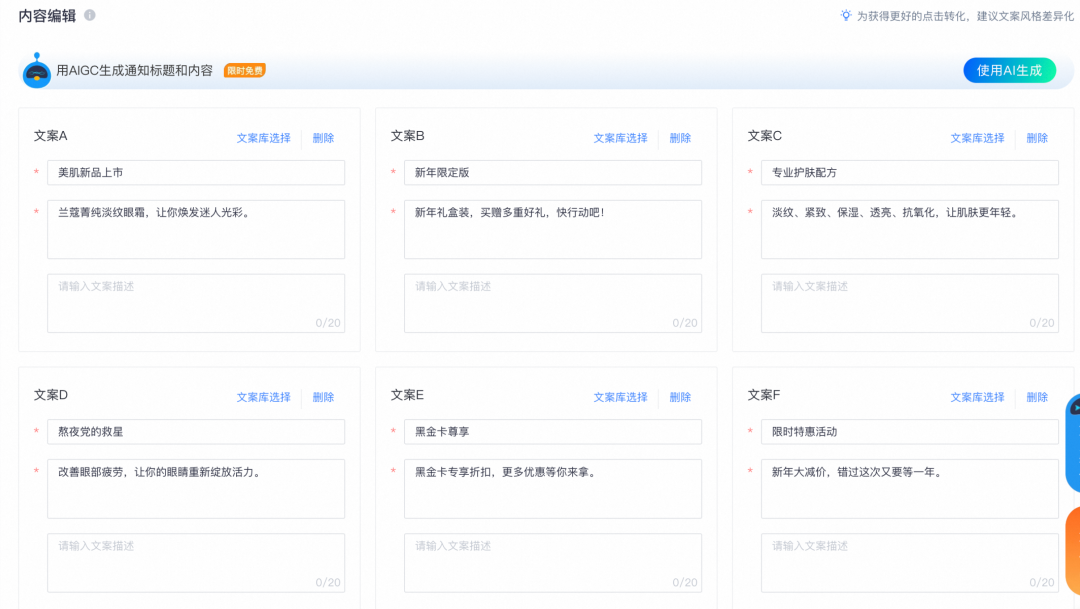Delete 文案A via 删除 link
Image resolution: width=1080 pixels, height=609 pixels.
click(323, 138)
